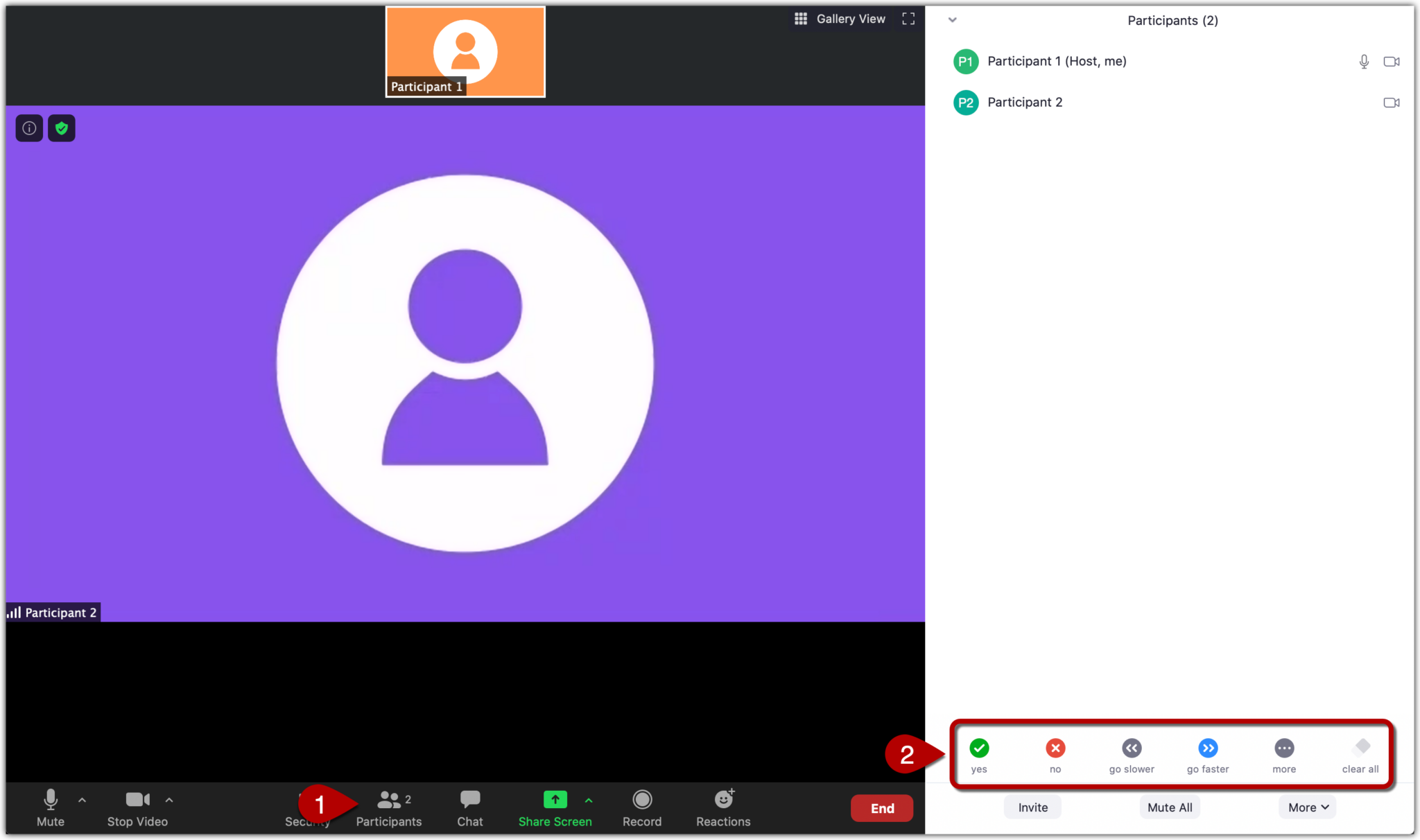Image resolution: width=1420 pixels, height=840 pixels.
Task: Open the Share Screen options chevron
Action: [x=589, y=799]
